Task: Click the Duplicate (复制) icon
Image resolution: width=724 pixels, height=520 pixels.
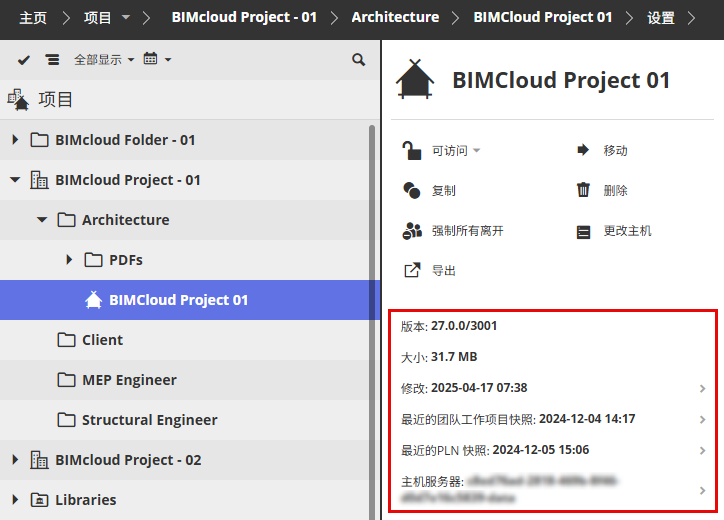Action: [412, 190]
